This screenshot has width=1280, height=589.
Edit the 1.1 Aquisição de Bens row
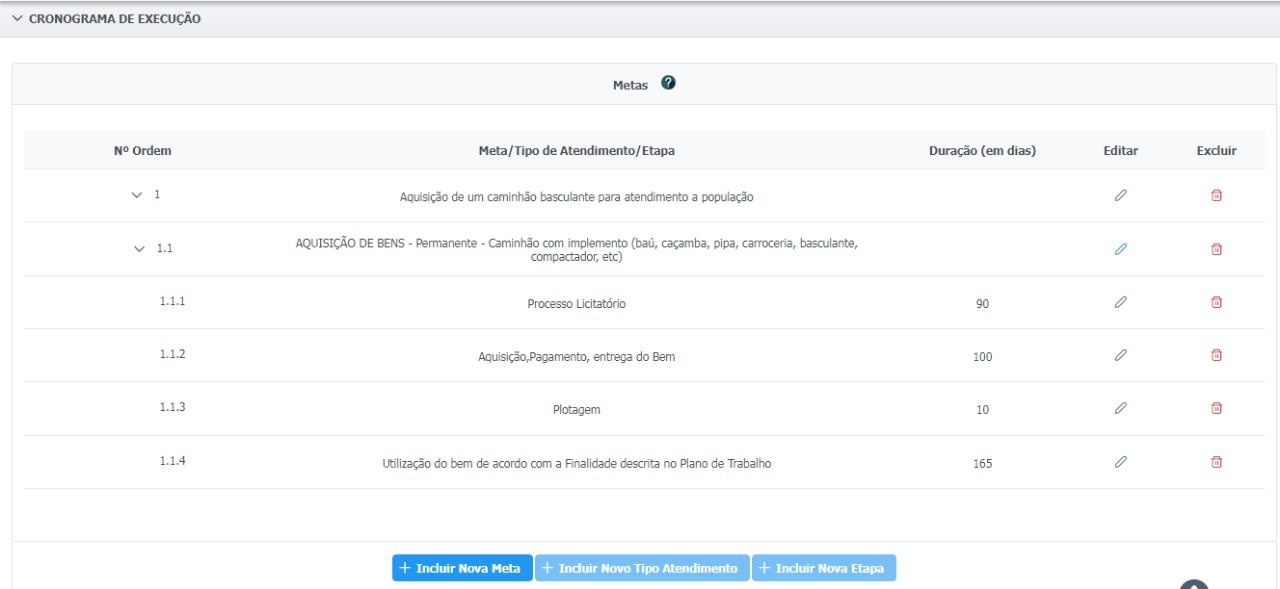(x=1120, y=249)
